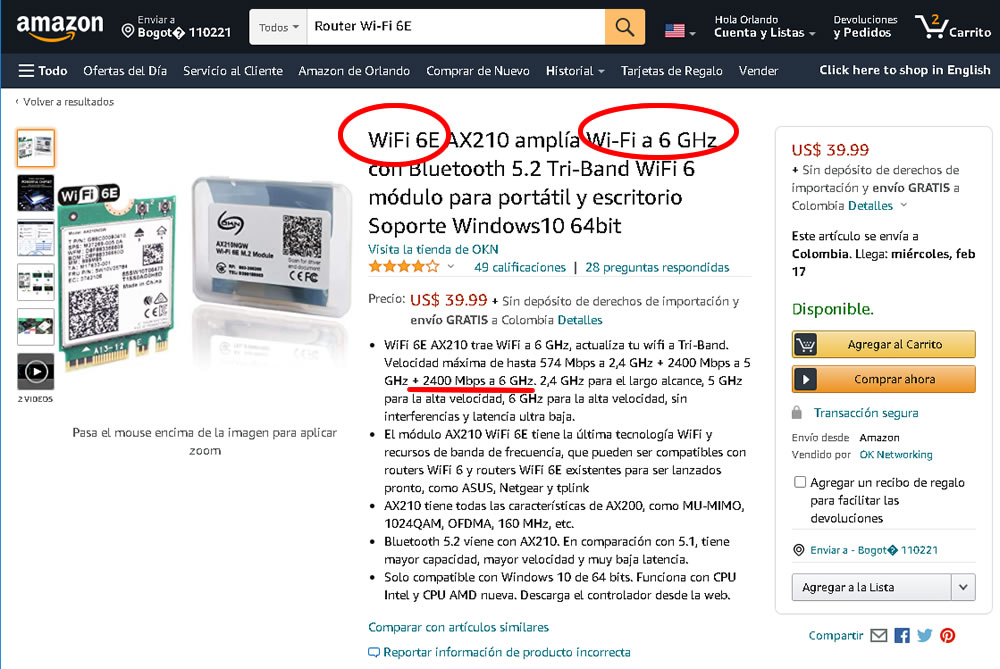Image resolution: width=1000 pixels, height=669 pixels.
Task: Share the product via email icon
Action: [879, 635]
